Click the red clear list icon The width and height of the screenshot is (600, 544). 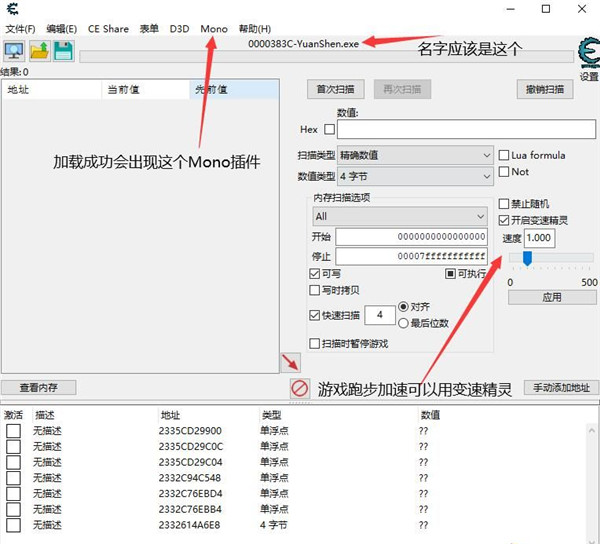coord(300,389)
